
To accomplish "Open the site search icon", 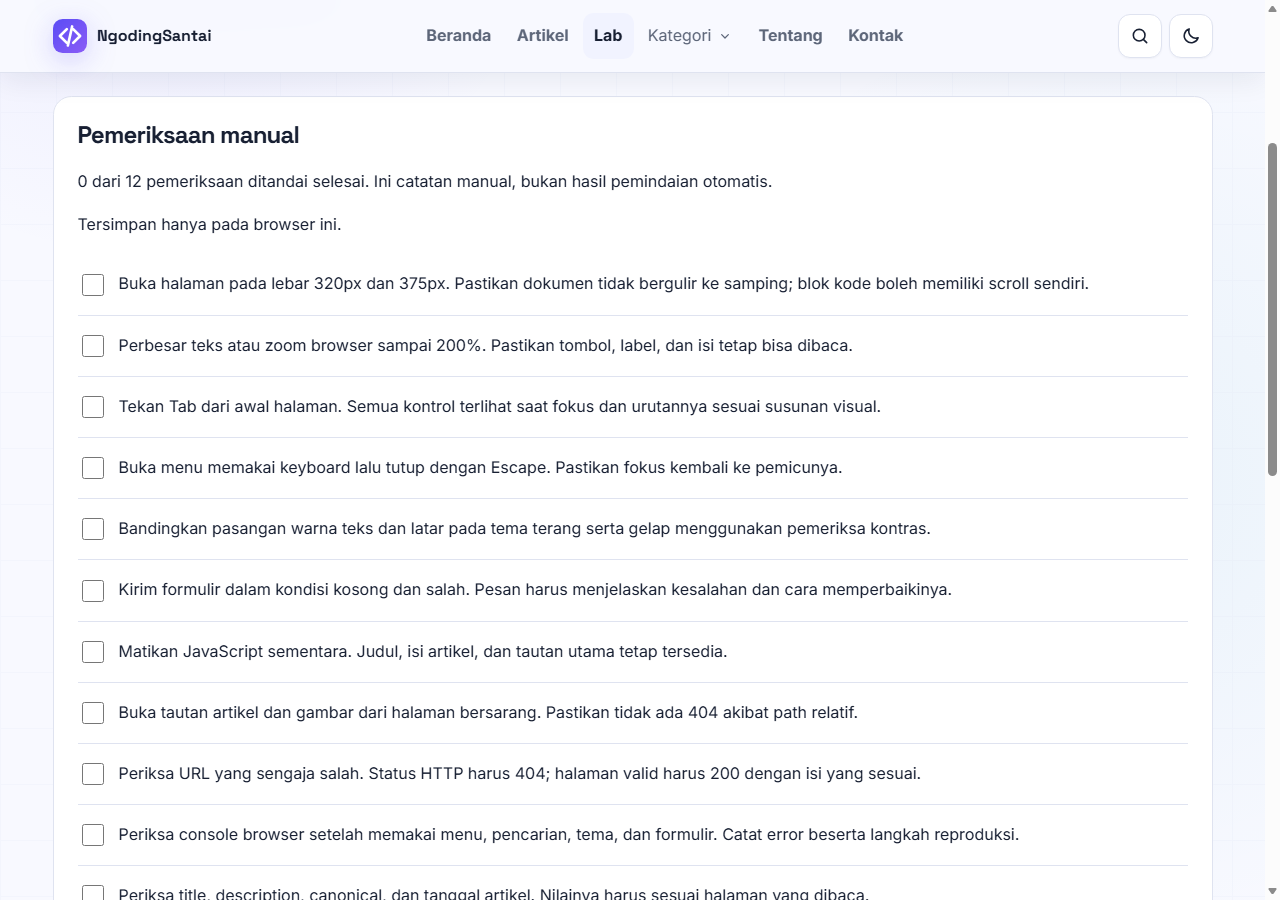I will 1140,36.
